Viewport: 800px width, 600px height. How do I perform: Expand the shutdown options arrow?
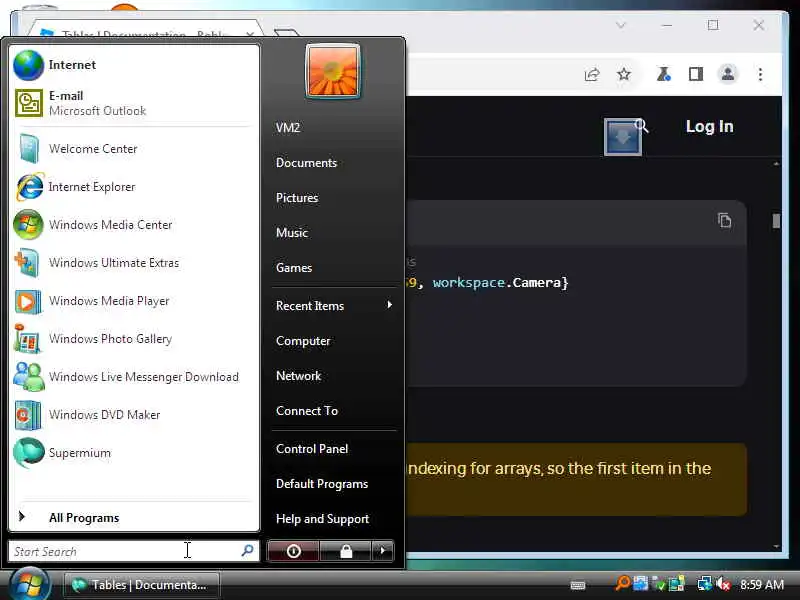[383, 551]
